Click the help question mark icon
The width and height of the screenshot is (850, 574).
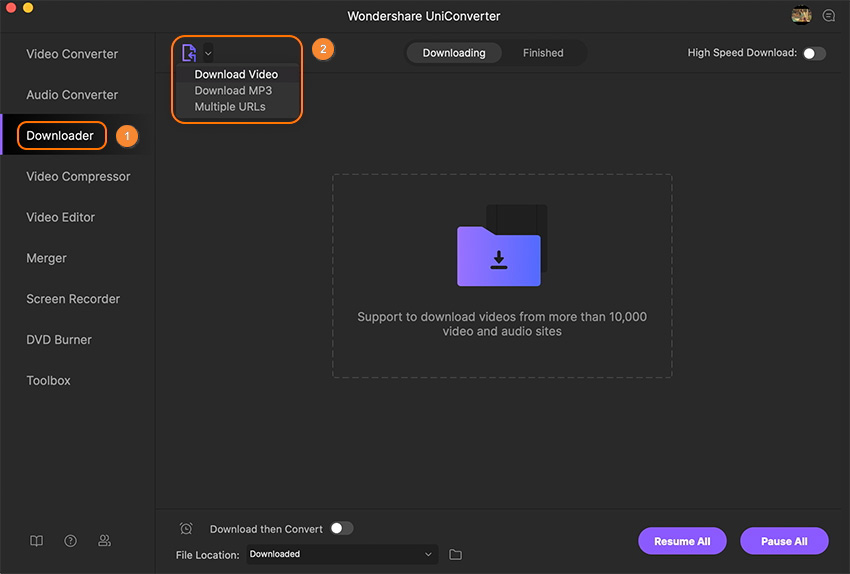(x=71, y=541)
